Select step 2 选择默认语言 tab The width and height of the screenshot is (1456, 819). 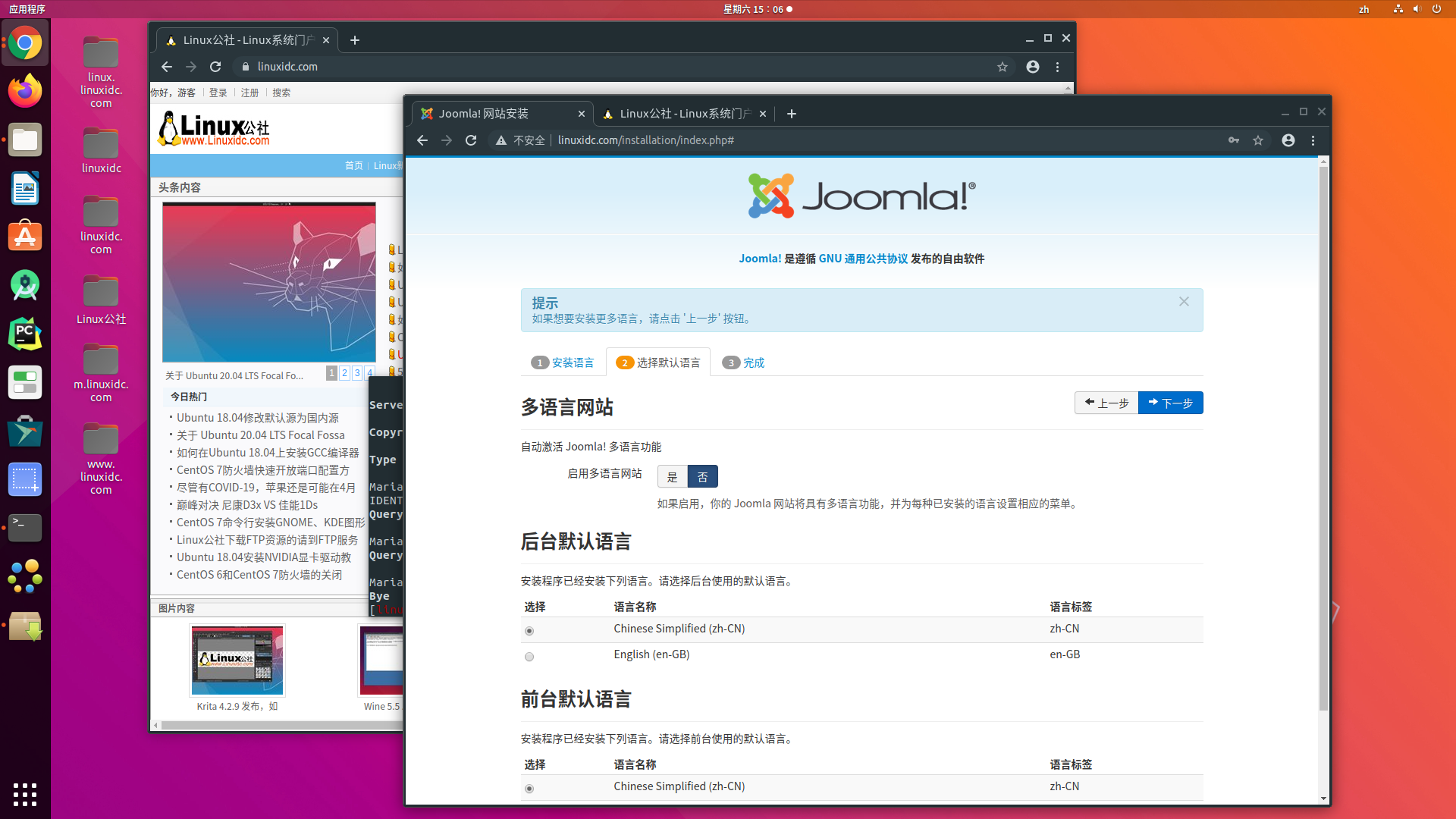[658, 362]
